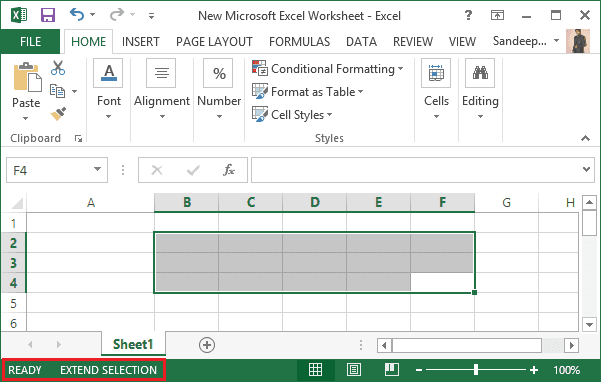The height and width of the screenshot is (382, 602).
Task: Click the 100% zoom level
Action: 567,370
